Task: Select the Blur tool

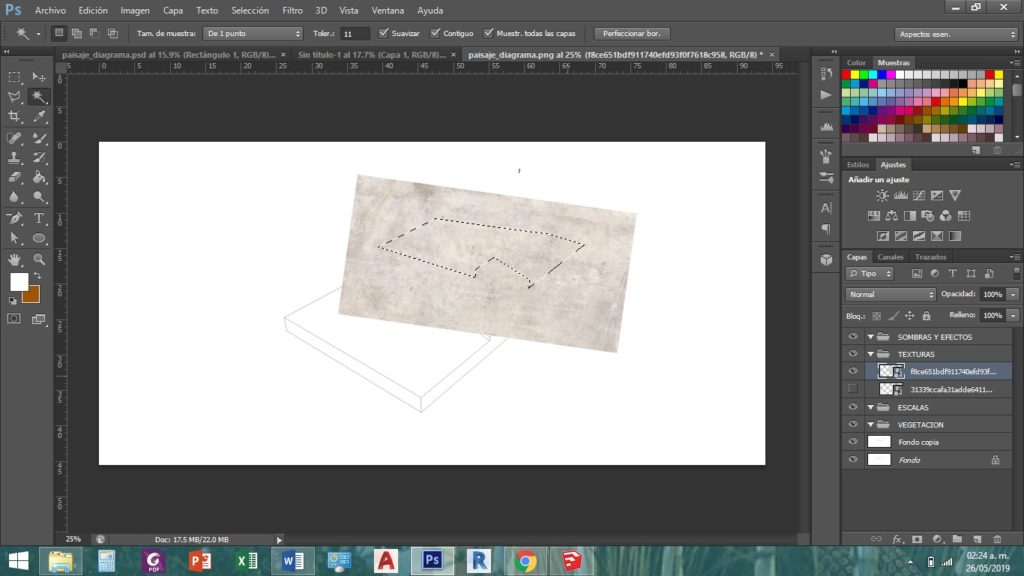Action: click(x=14, y=197)
